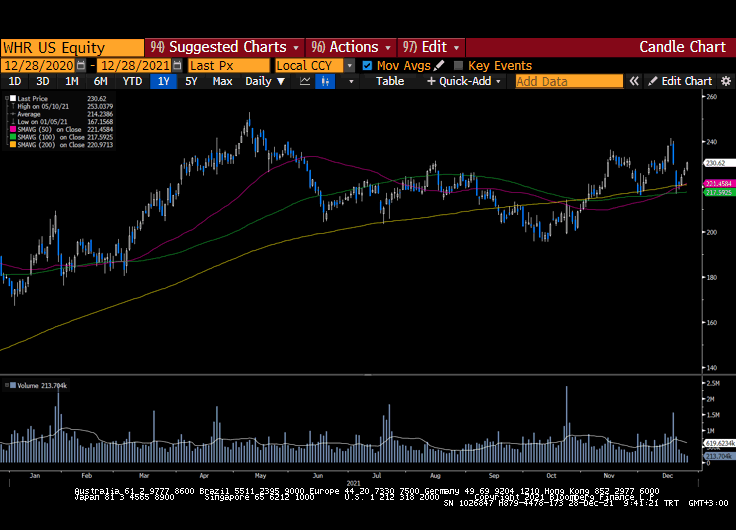Viewport: 736px width, 530px height.
Task: Select the 3D range tab
Action: click(43, 81)
